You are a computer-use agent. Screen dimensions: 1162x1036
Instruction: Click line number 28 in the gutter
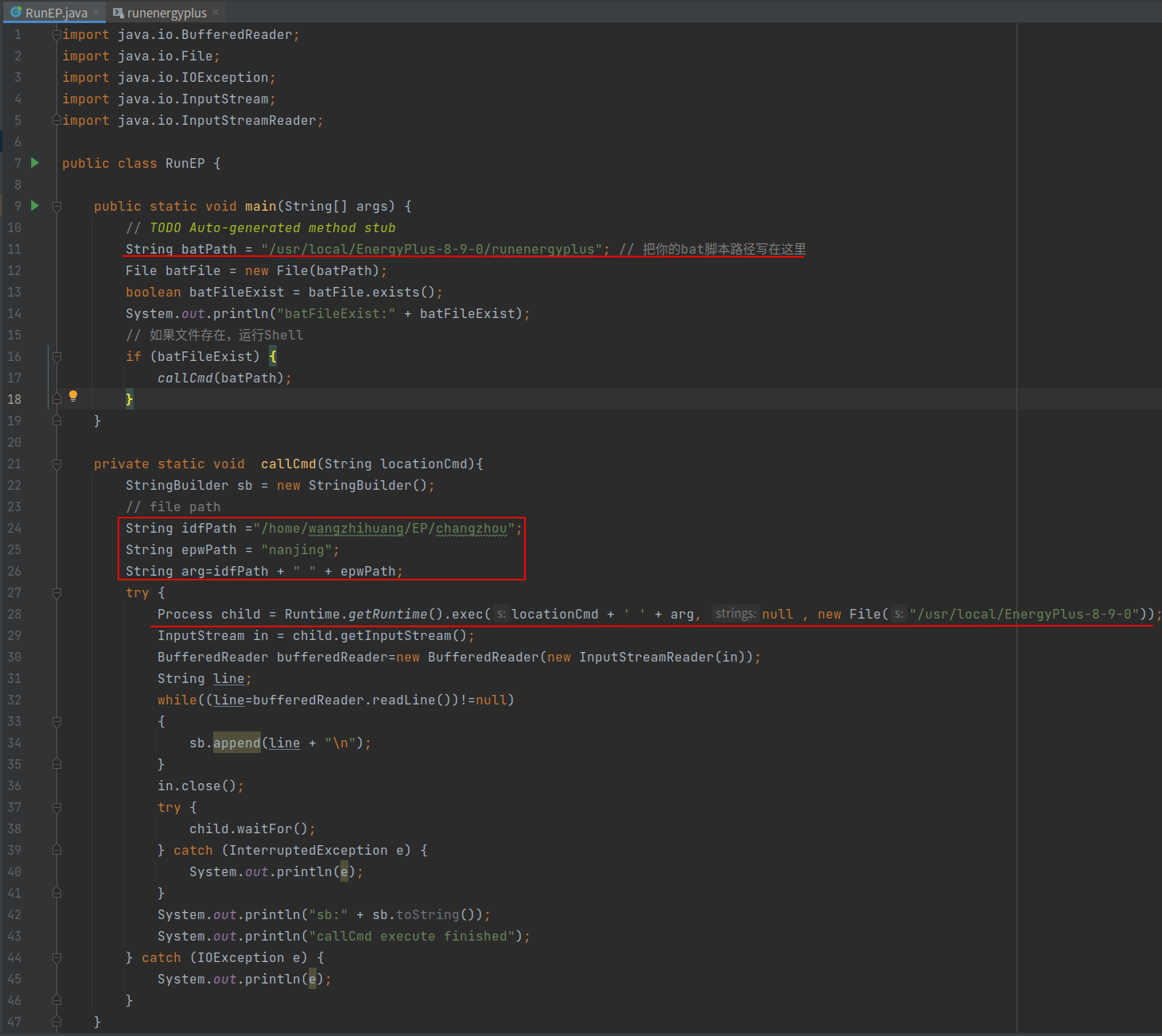(15, 614)
